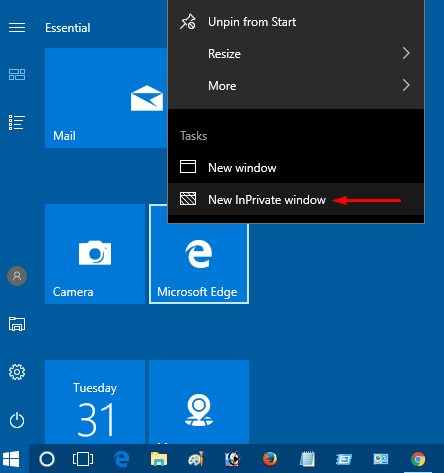The width and height of the screenshot is (444, 473).
Task: Open the Tuesday 31 calendar tile
Action: tap(95, 402)
